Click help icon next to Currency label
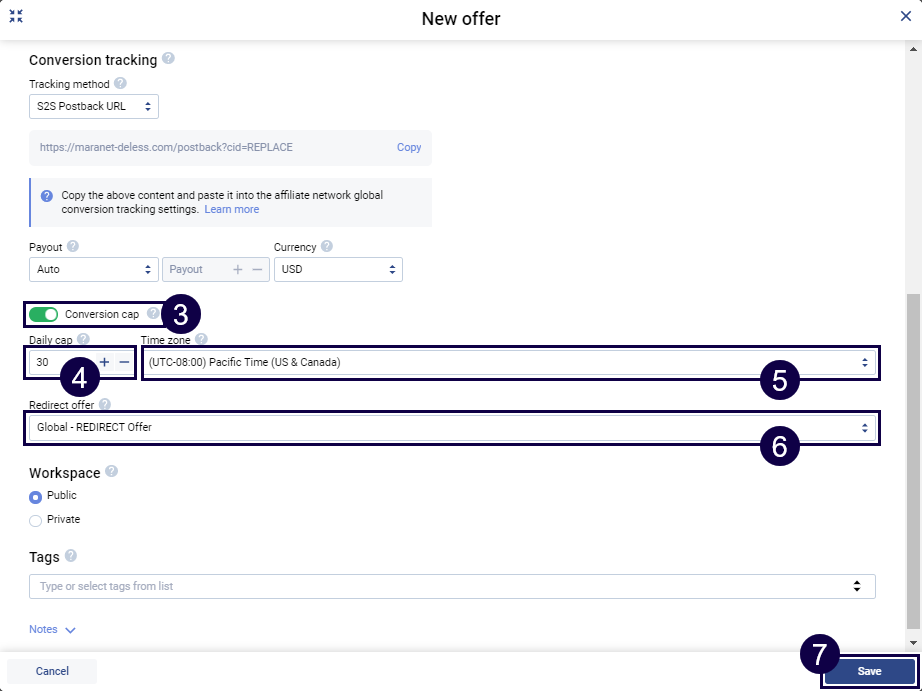 (x=327, y=247)
